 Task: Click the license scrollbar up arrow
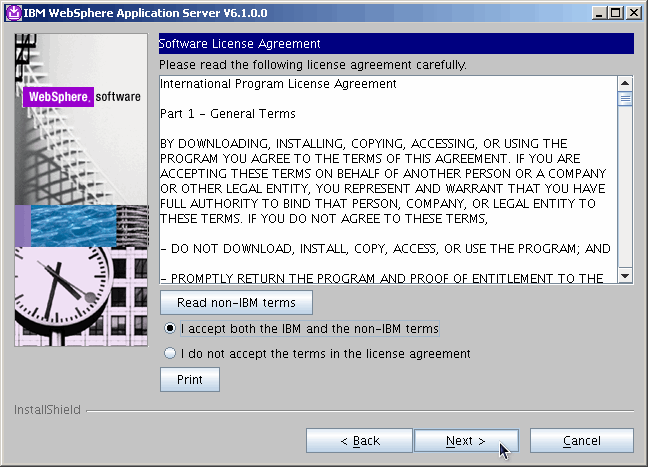[625, 84]
